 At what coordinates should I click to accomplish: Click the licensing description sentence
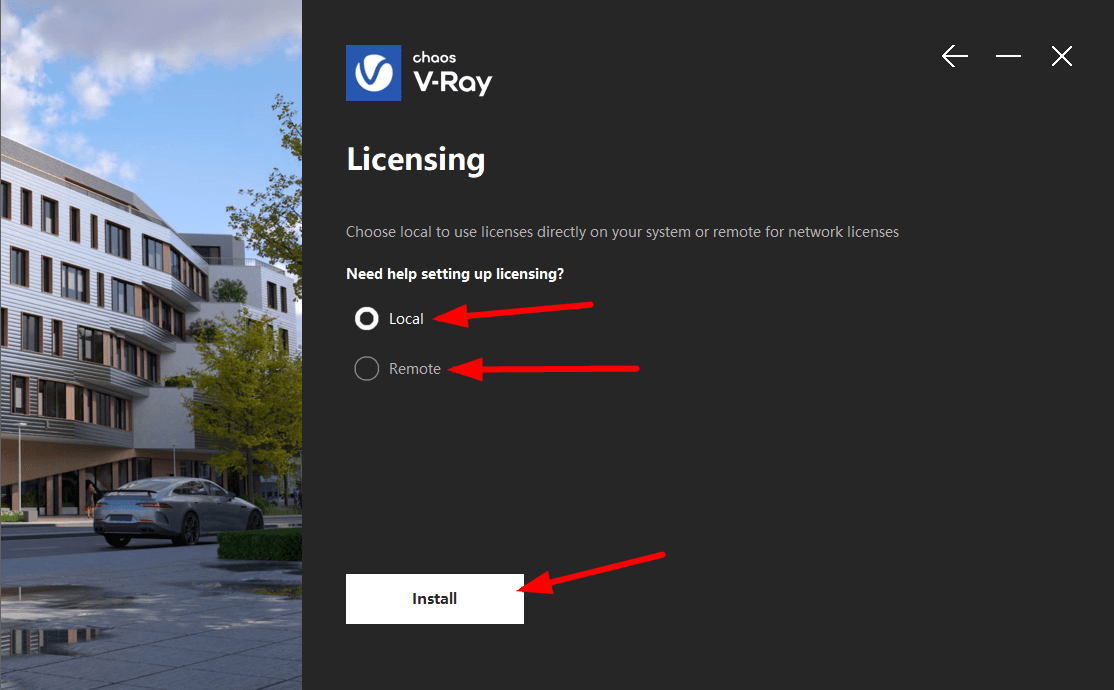point(622,232)
